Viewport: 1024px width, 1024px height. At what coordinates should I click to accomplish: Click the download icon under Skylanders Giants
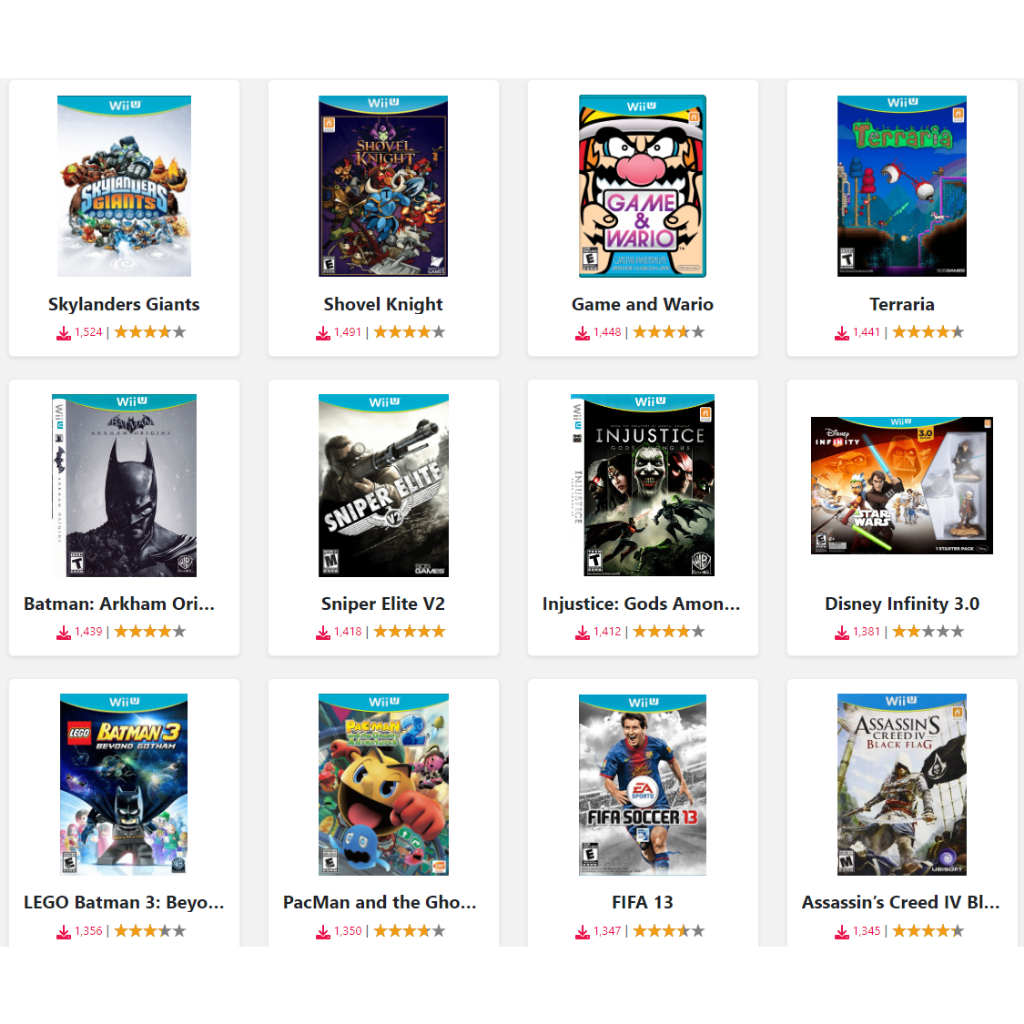point(63,333)
